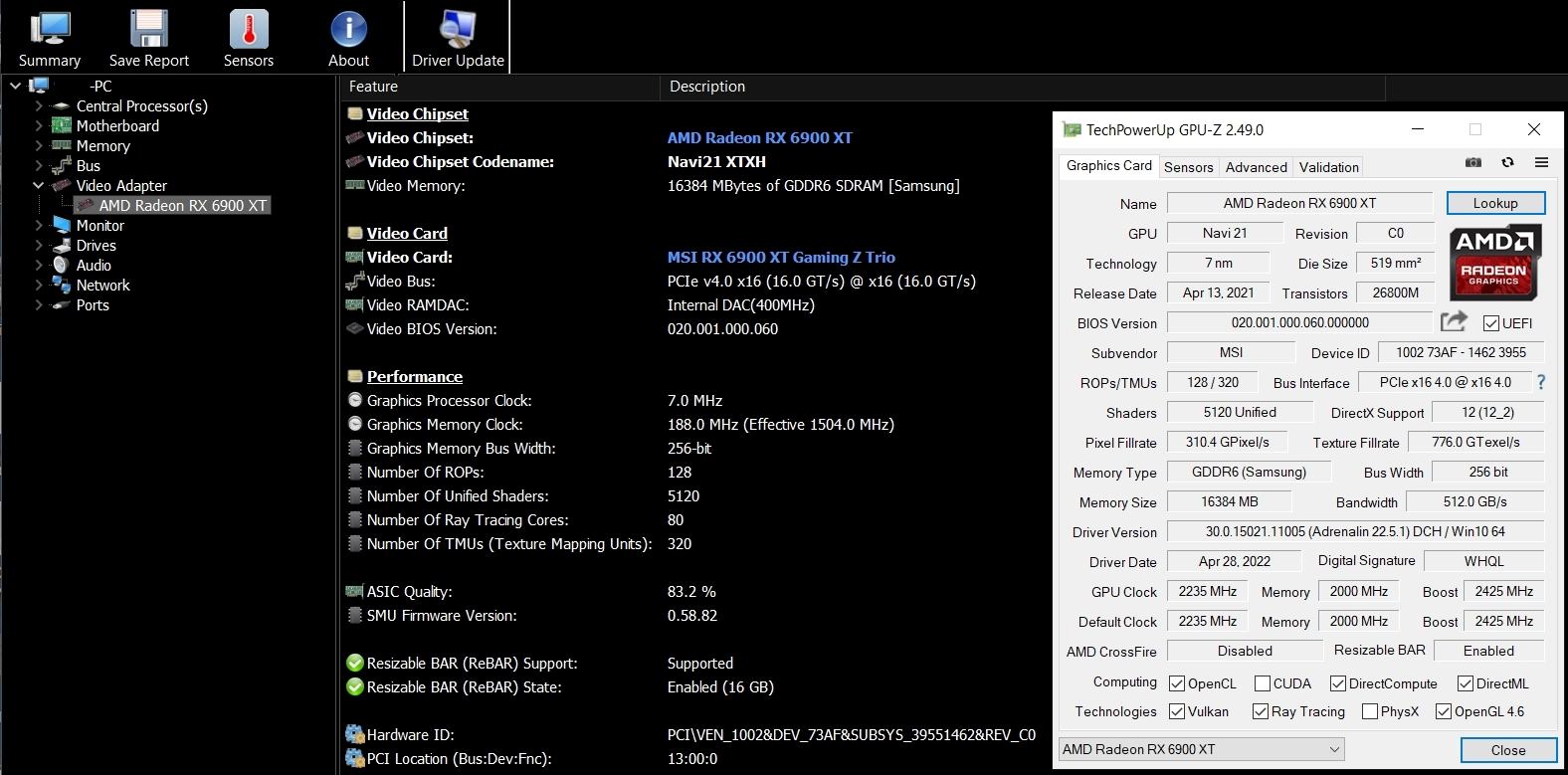1568x775 pixels.
Task: Toggle the Ray Tracing checkbox
Action: (x=1260, y=711)
